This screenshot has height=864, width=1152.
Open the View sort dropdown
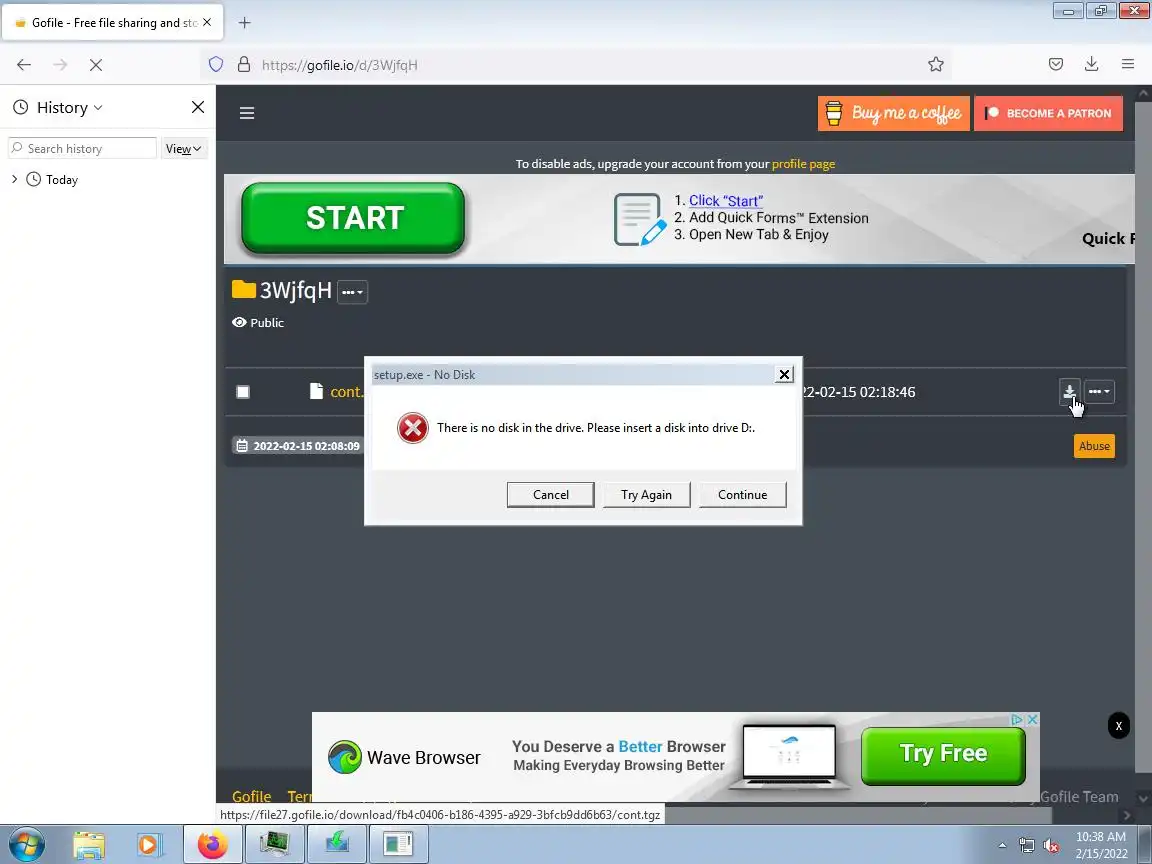pyautogui.click(x=184, y=148)
